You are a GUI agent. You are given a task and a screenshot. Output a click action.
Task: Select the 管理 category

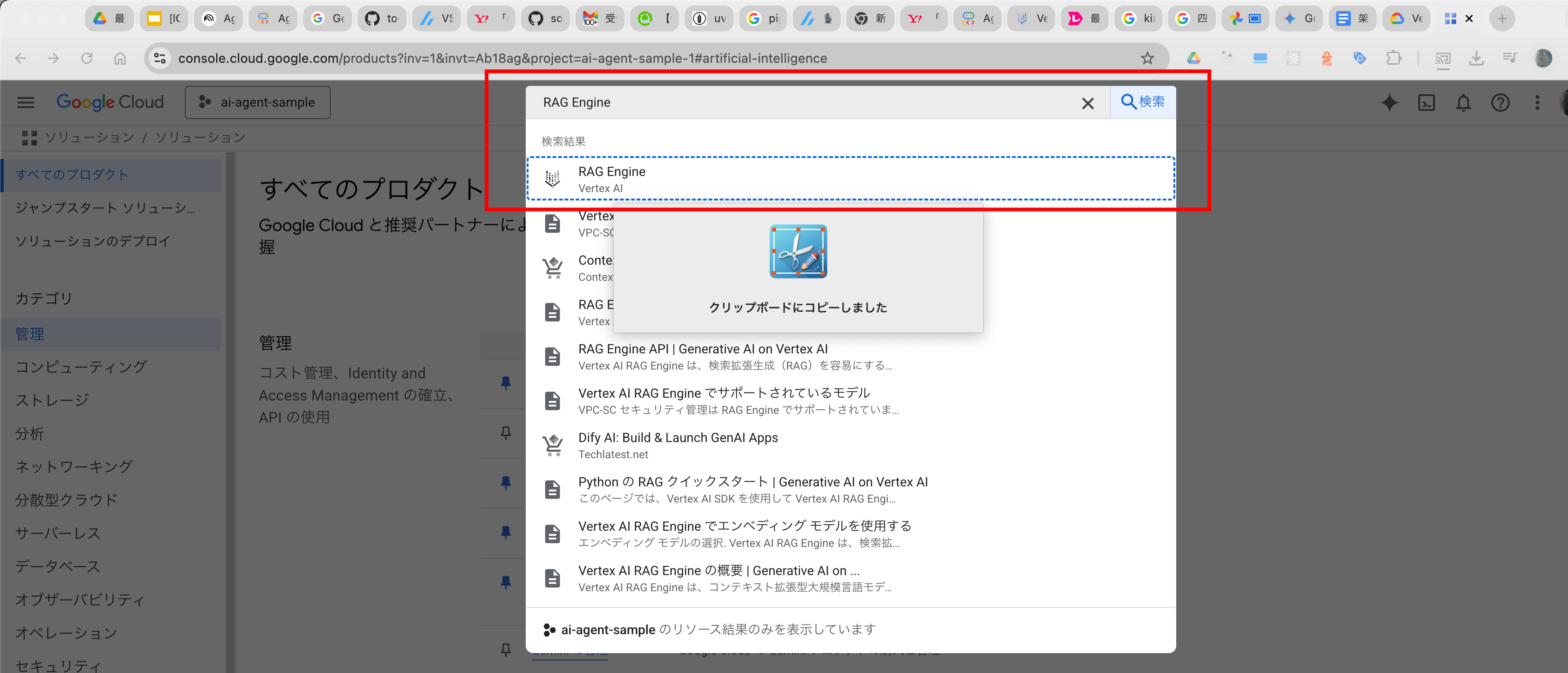tap(111, 334)
